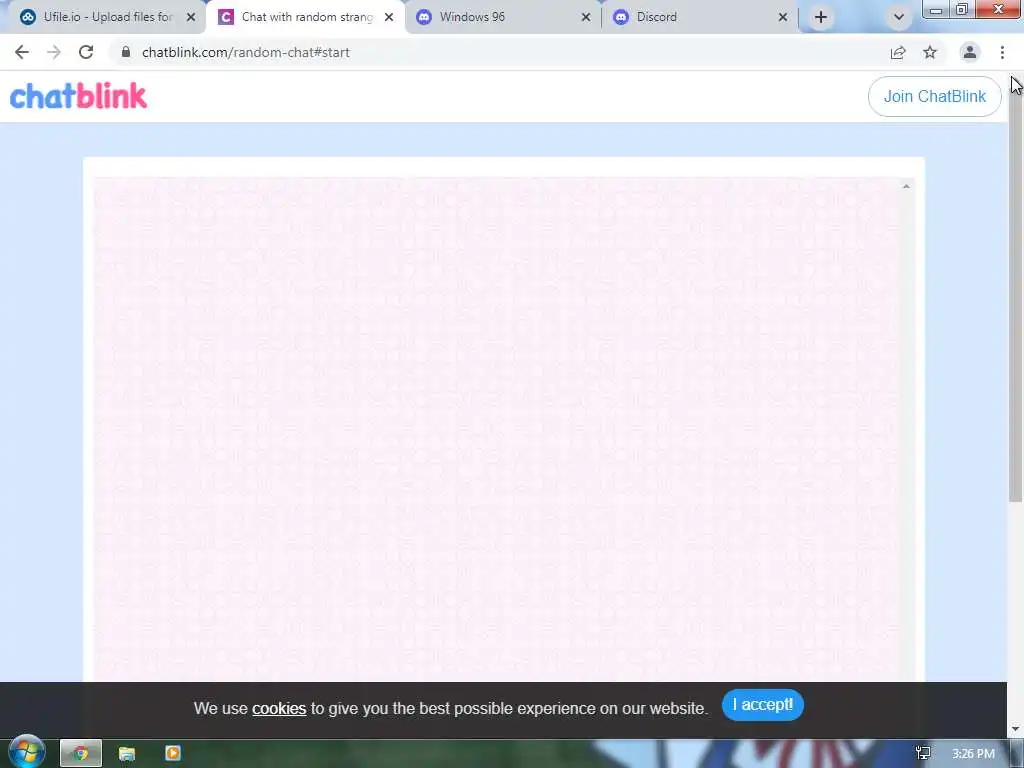Open the Chrome profile avatar
Viewport: 1024px width, 768px height.
click(x=970, y=52)
